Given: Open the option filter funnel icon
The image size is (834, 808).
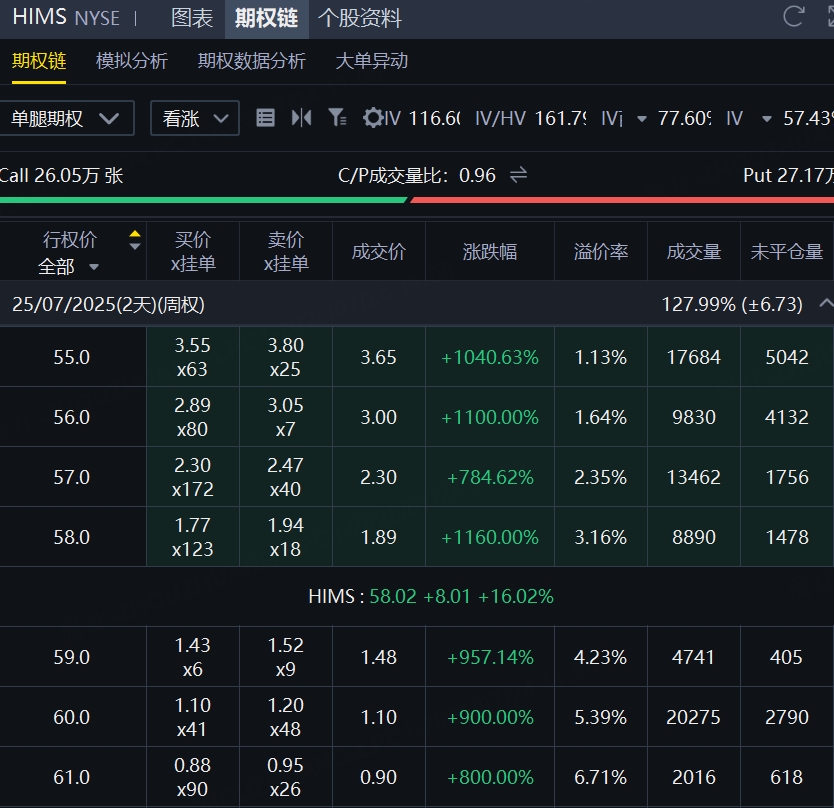Looking at the screenshot, I should 337,118.
